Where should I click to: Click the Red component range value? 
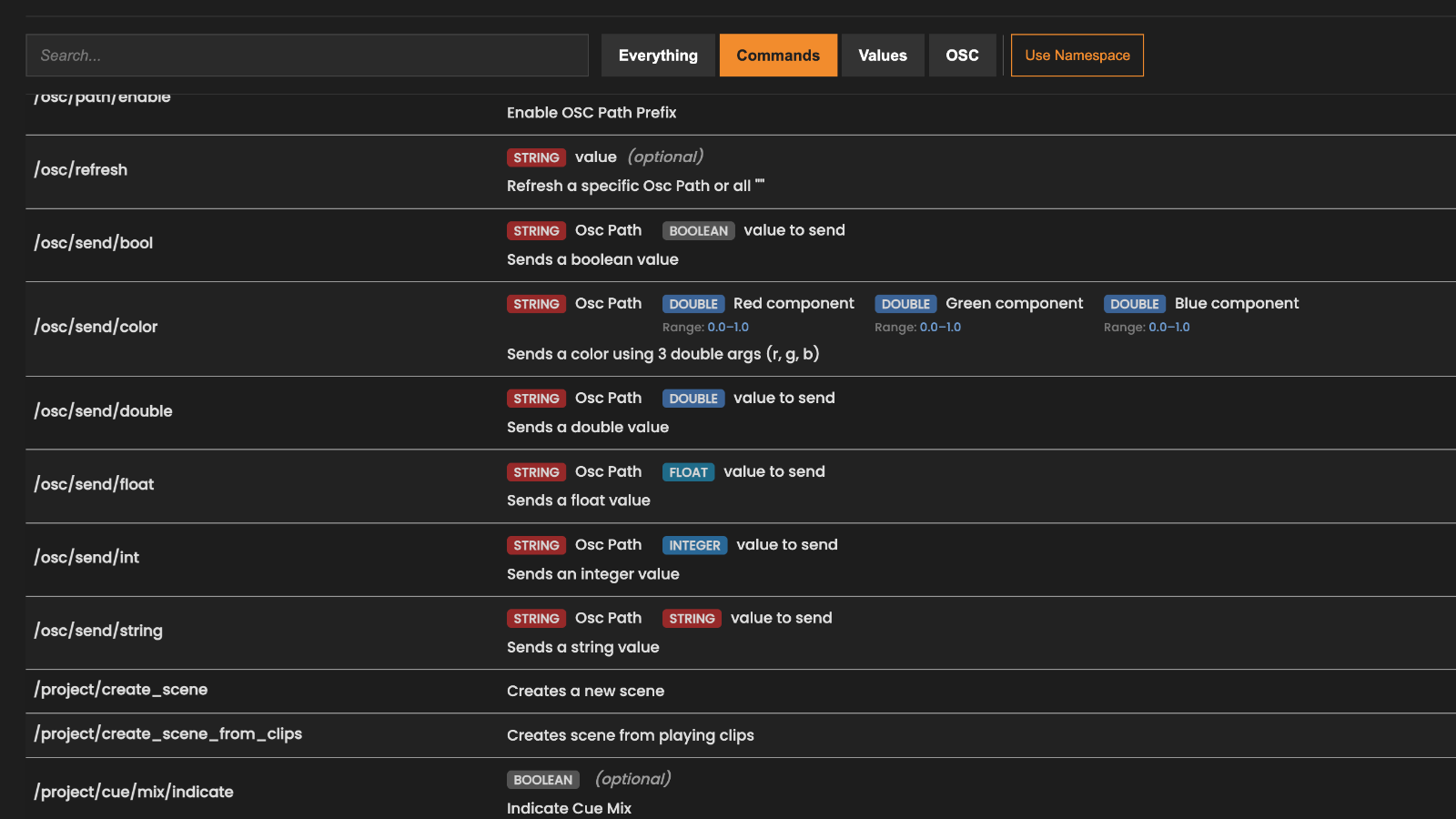pos(728,328)
